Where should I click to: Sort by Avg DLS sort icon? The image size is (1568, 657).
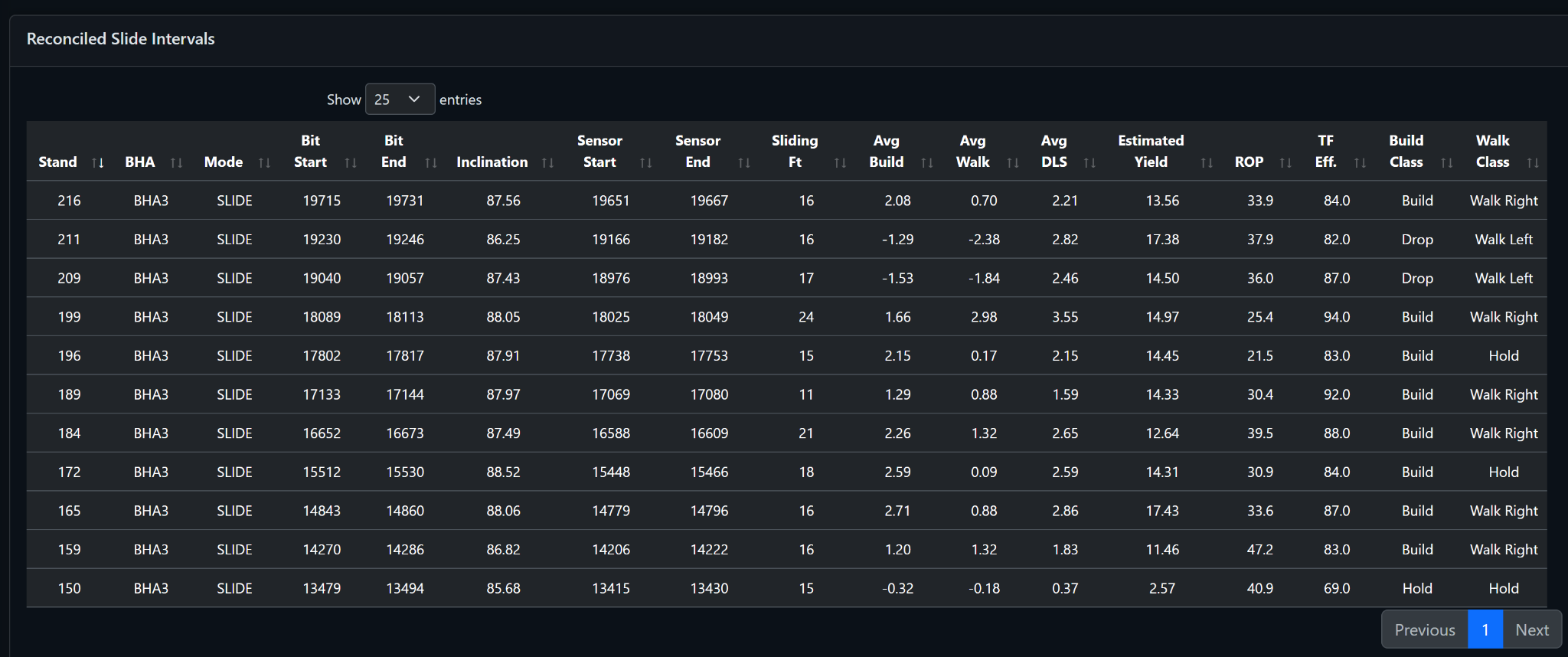point(1090,162)
